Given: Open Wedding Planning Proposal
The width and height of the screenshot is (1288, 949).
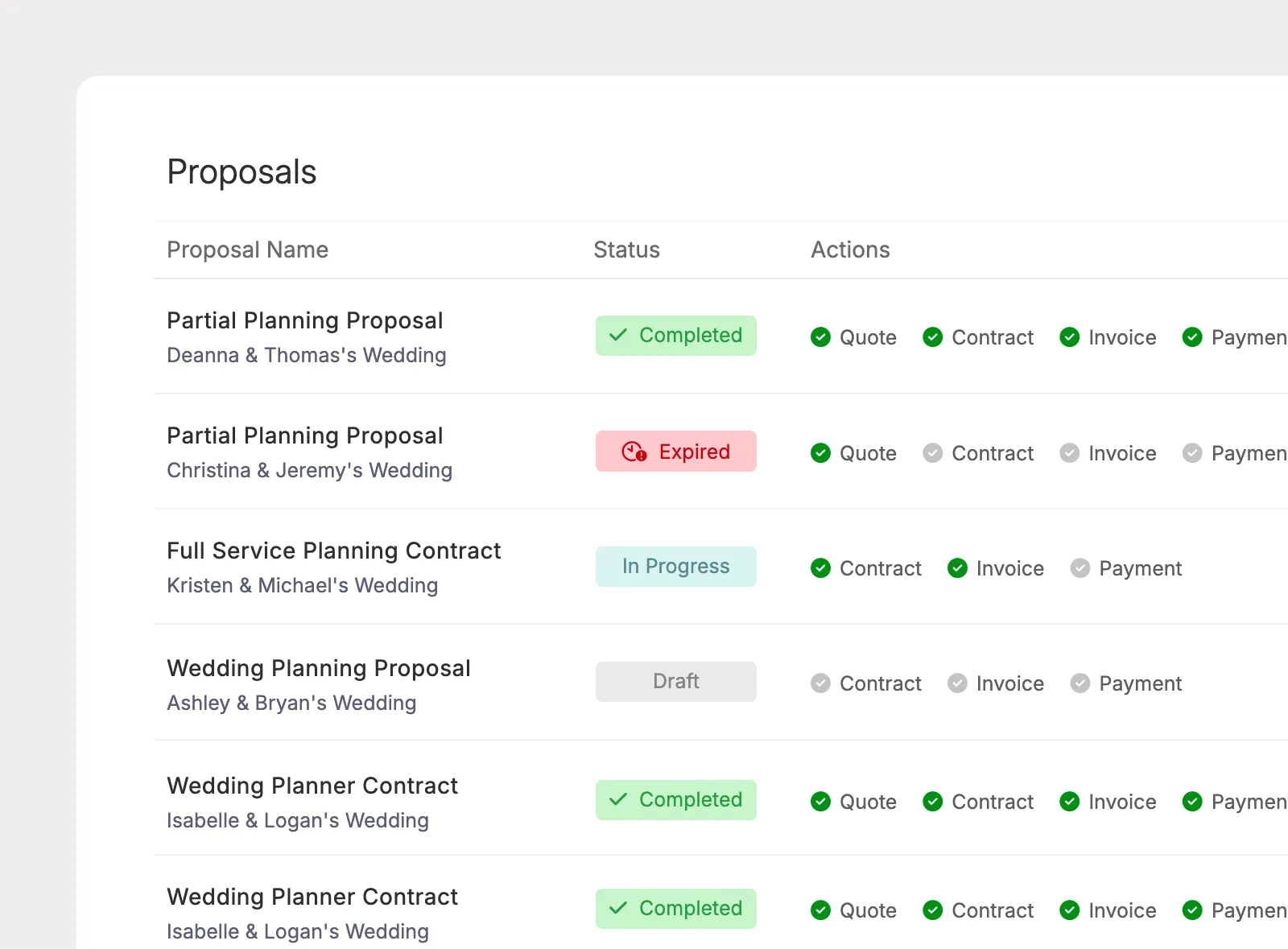Looking at the screenshot, I should [319, 668].
